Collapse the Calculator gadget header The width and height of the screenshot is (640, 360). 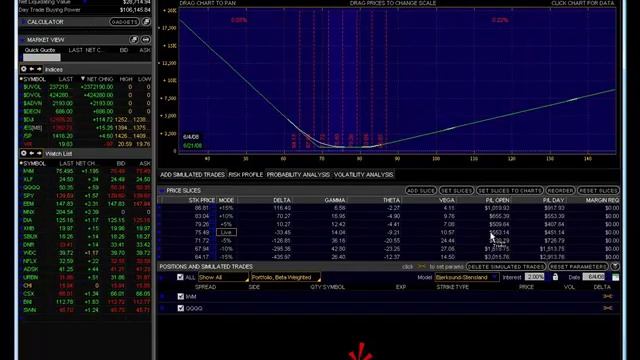click(23, 22)
